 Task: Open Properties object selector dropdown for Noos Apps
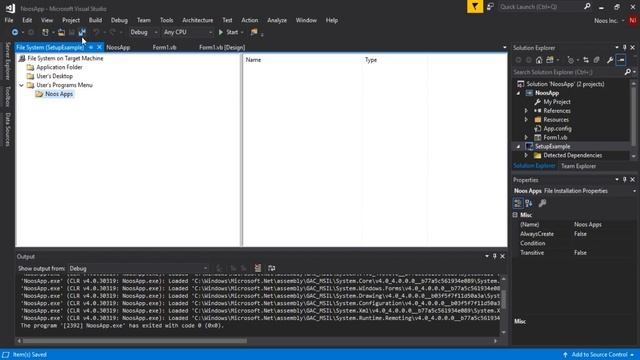[x=634, y=191]
